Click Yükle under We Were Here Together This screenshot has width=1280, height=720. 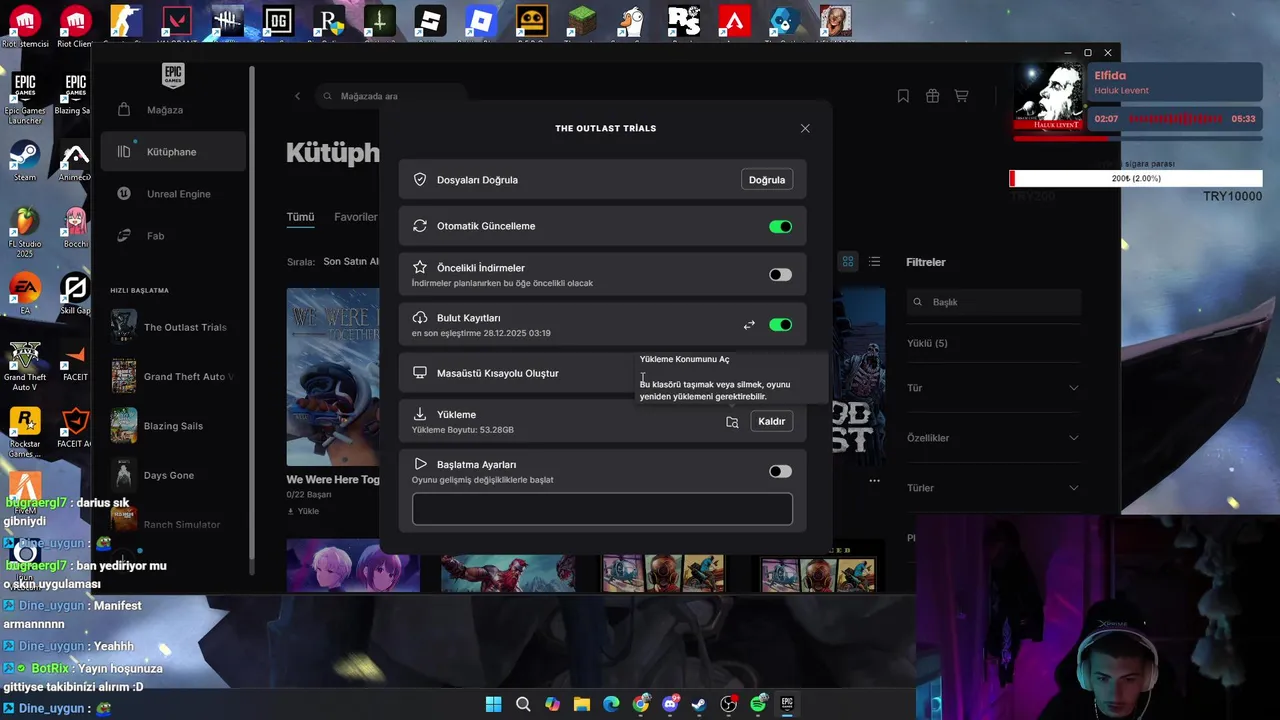tap(303, 511)
